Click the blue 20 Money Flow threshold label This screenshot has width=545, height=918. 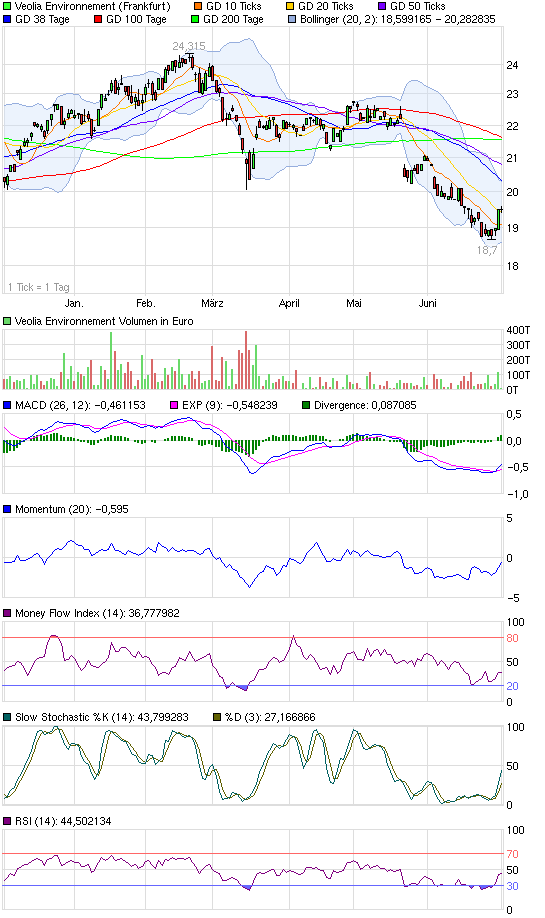[x=512, y=686]
